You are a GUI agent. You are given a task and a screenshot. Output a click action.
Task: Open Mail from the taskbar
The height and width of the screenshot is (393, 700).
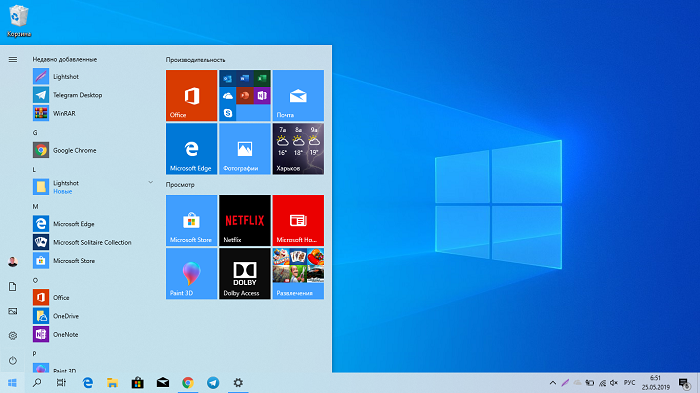click(x=162, y=383)
